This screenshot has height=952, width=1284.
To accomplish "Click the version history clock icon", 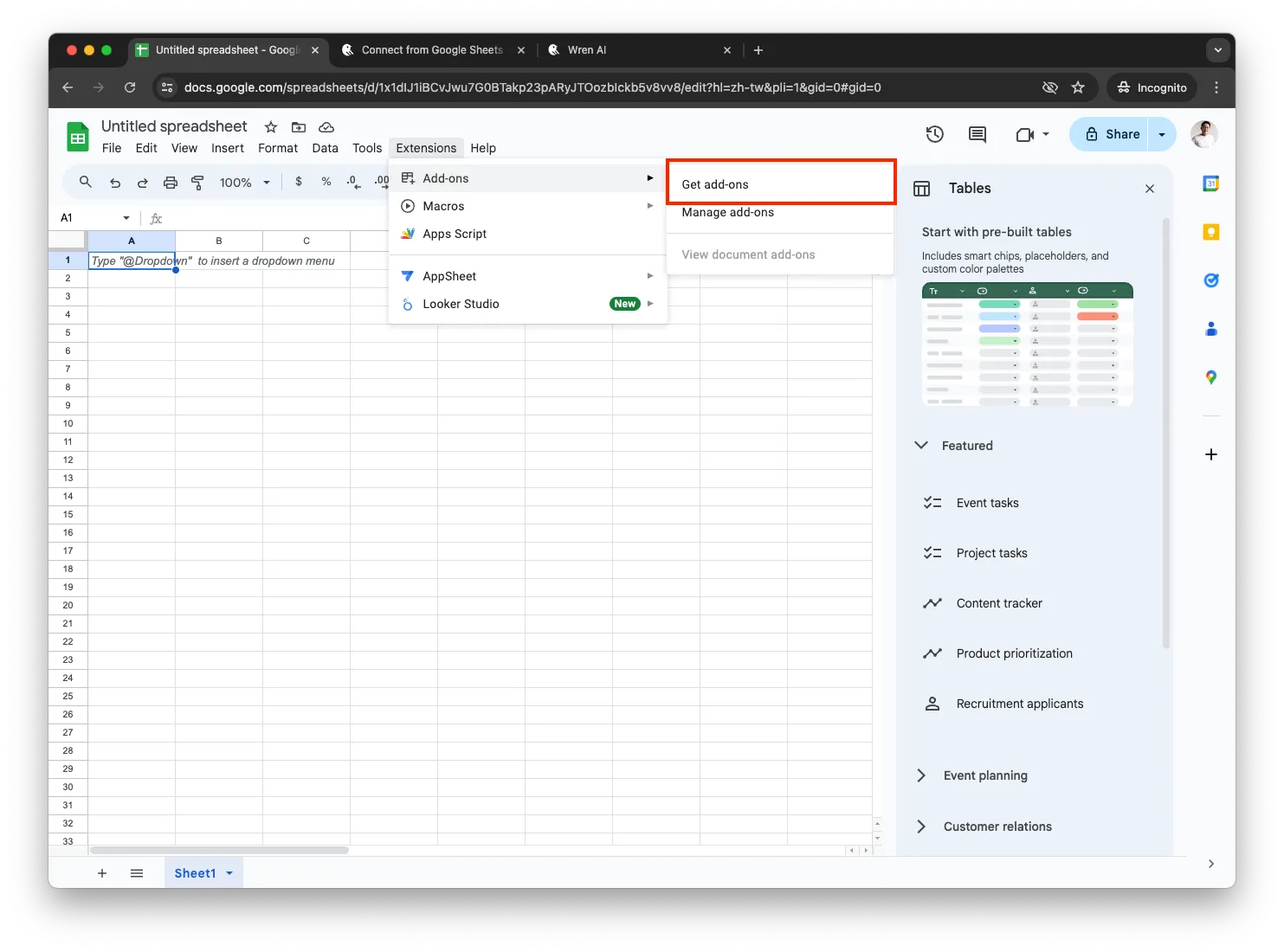I will [x=934, y=134].
